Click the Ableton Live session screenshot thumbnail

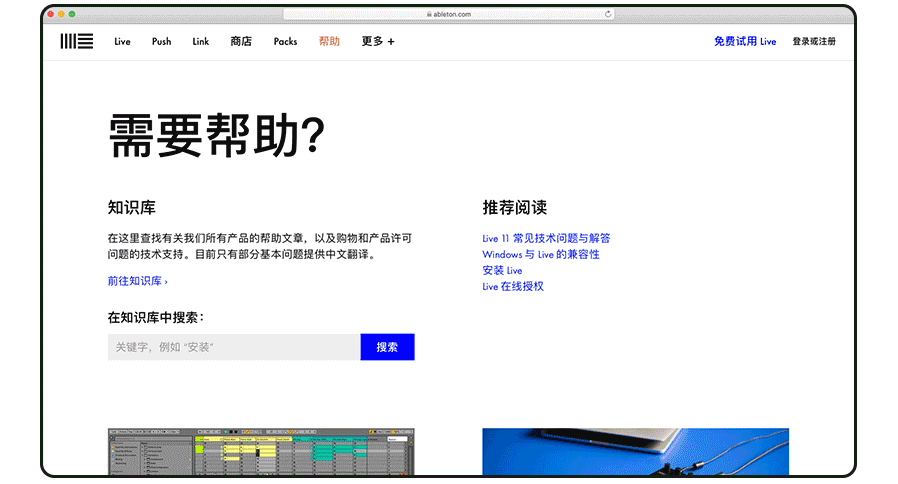(261, 451)
